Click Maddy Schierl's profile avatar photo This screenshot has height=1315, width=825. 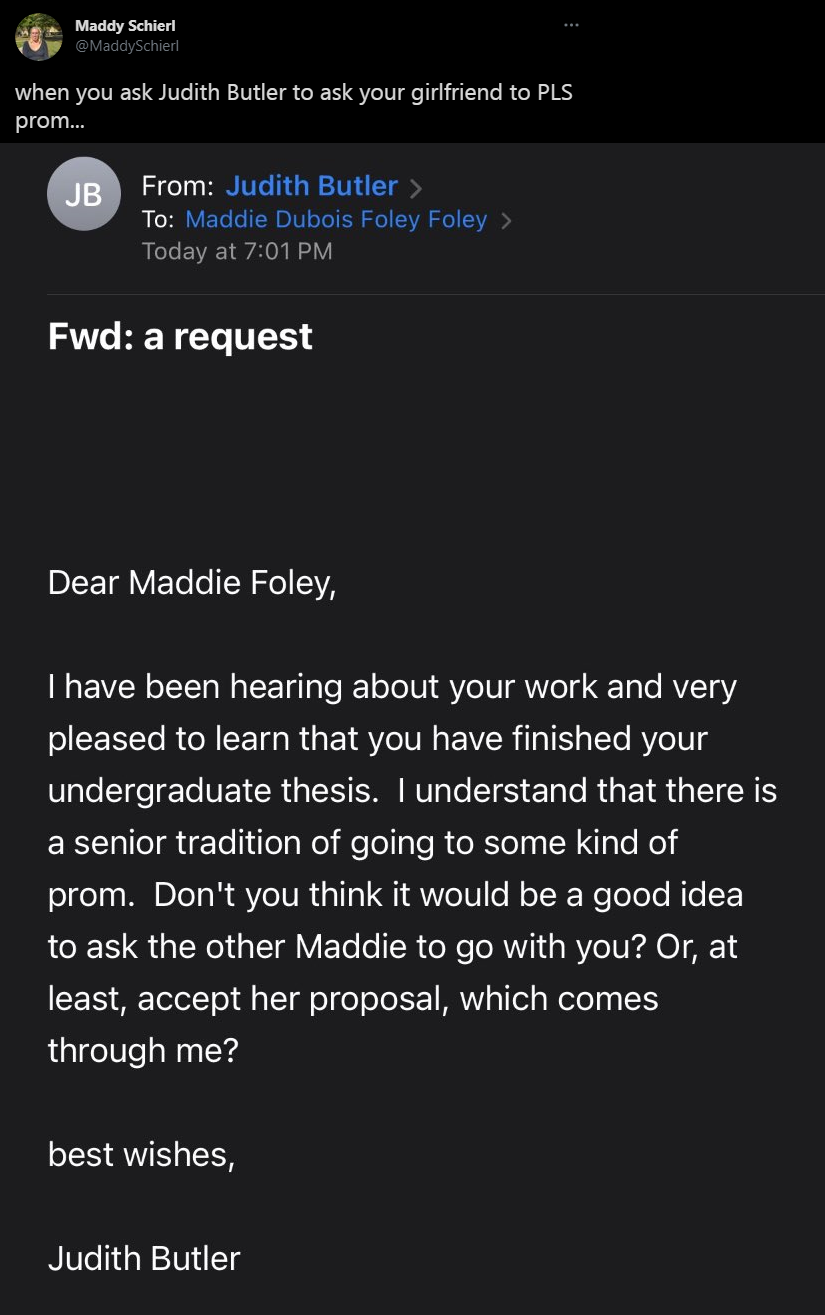pyautogui.click(x=39, y=36)
